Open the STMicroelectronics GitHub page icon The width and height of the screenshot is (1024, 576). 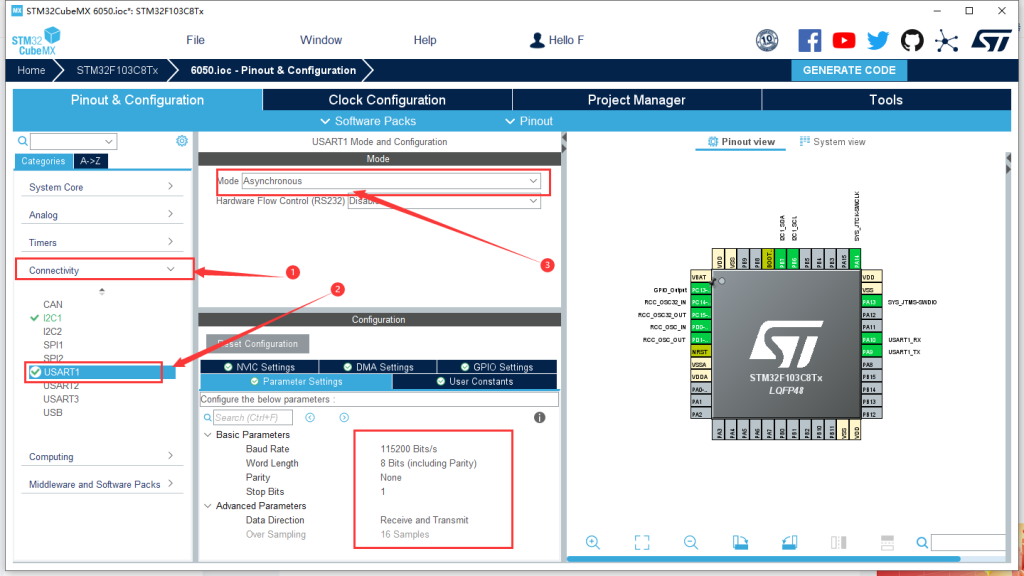[x=911, y=40]
